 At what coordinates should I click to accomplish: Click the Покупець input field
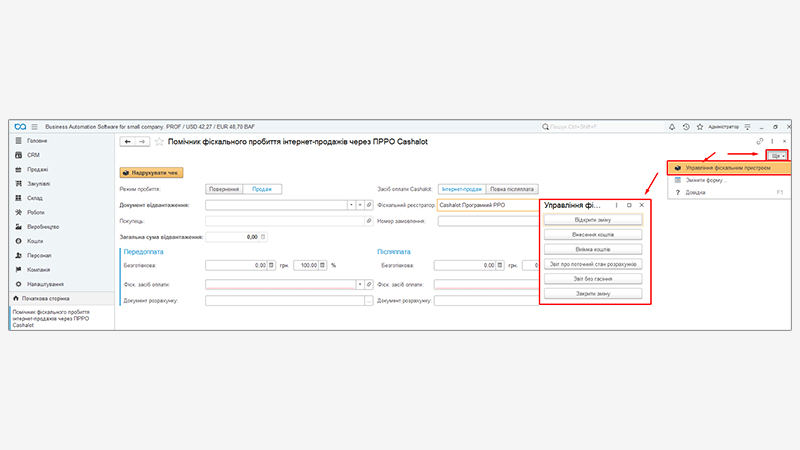(x=285, y=221)
